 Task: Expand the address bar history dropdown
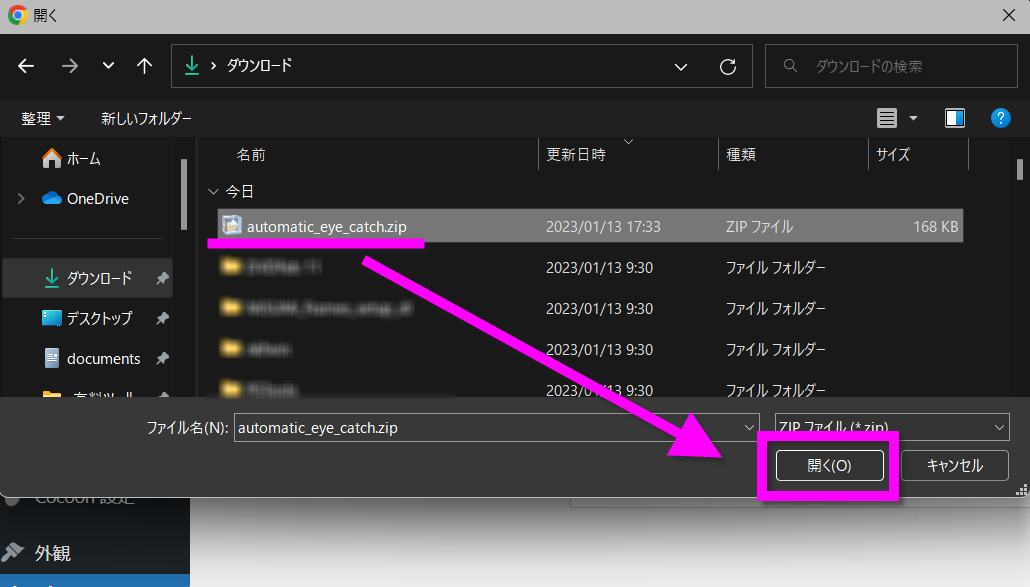pos(681,66)
